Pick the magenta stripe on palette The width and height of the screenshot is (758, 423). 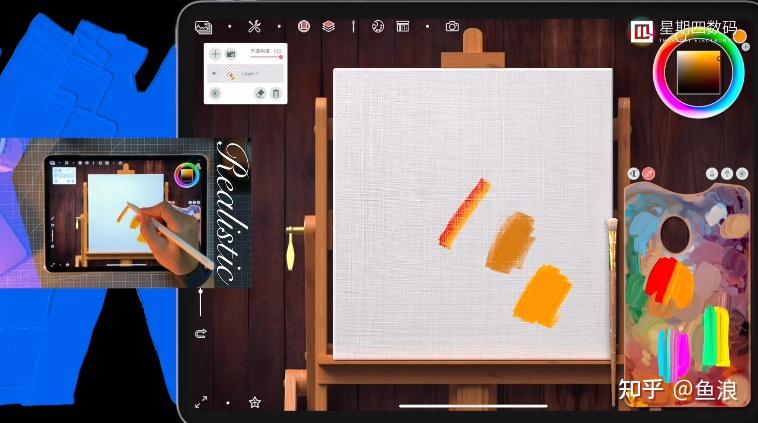tap(682, 355)
